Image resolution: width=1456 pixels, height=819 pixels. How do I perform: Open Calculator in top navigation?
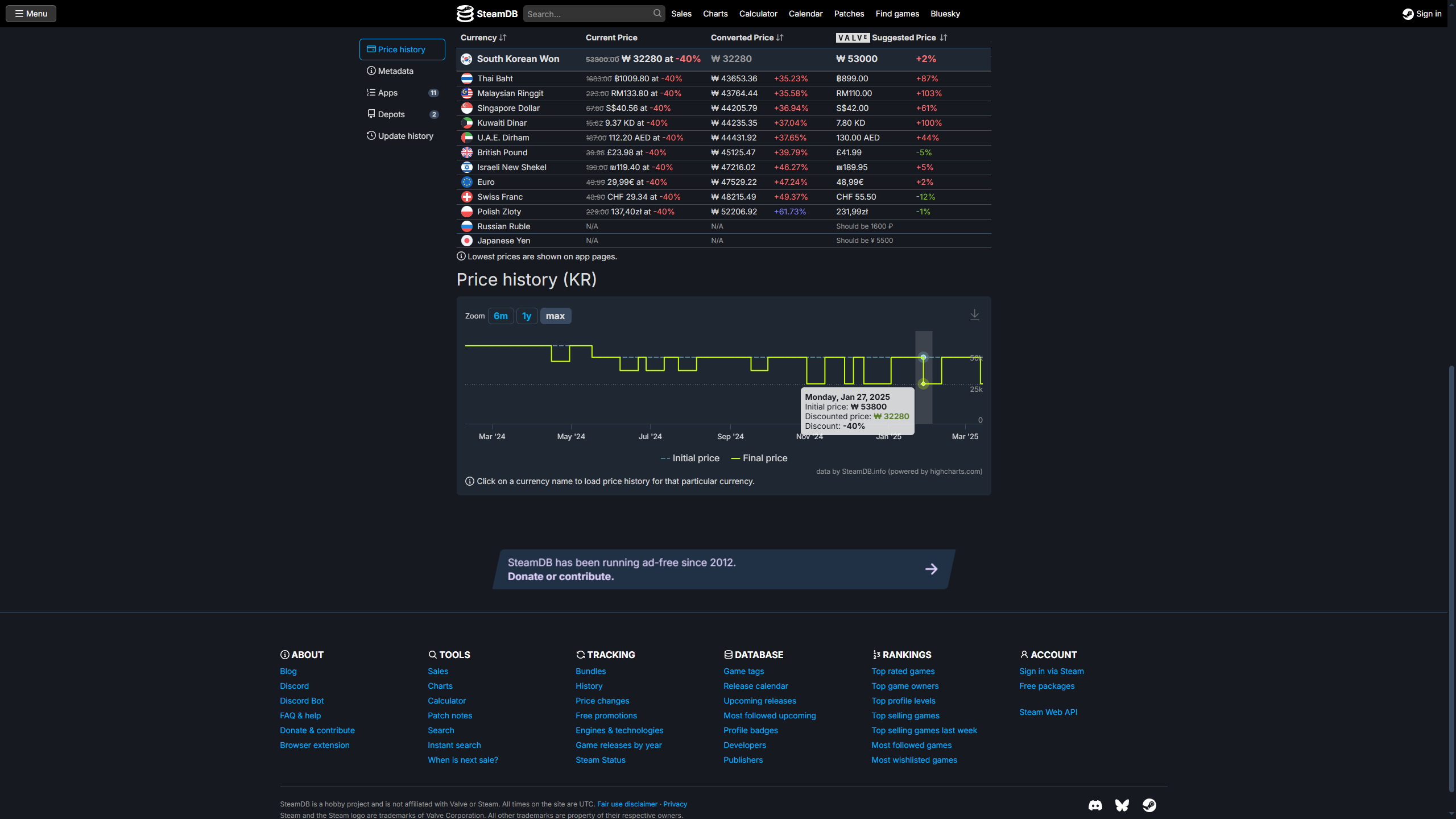(758, 14)
